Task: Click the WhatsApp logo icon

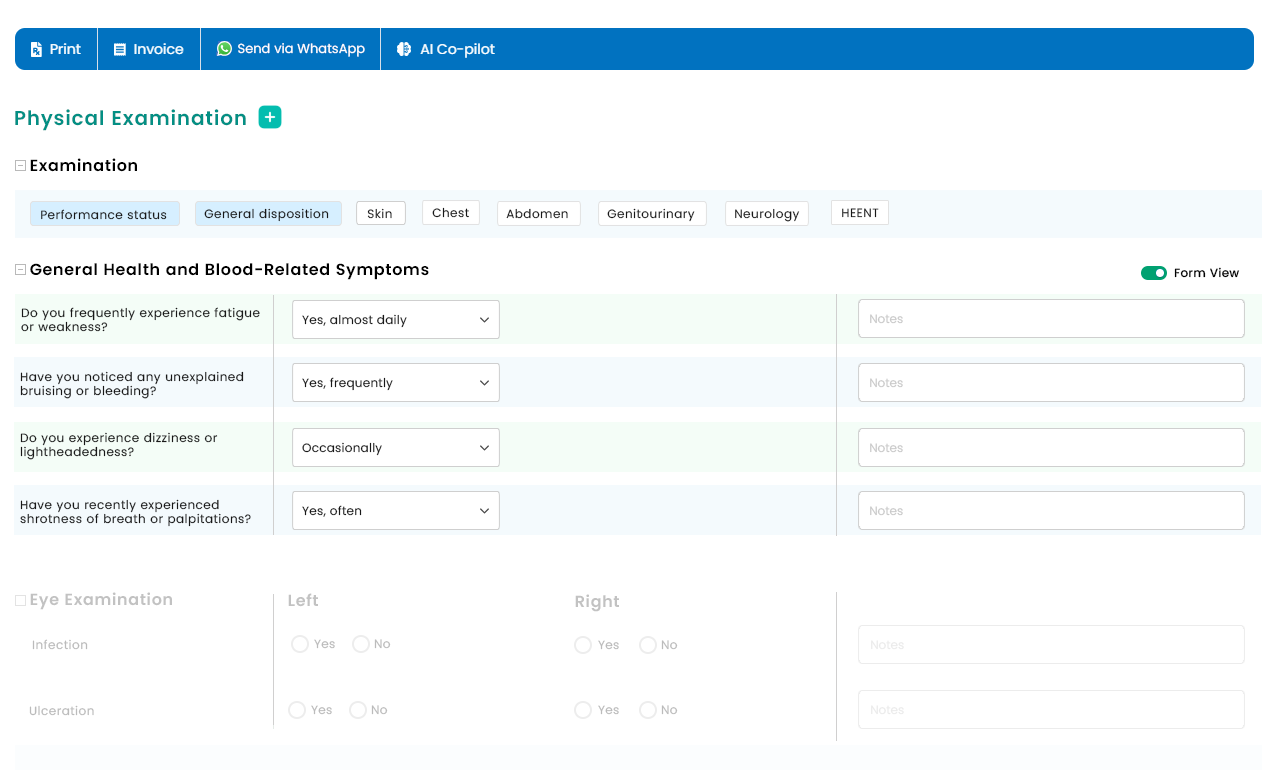Action: (224, 48)
